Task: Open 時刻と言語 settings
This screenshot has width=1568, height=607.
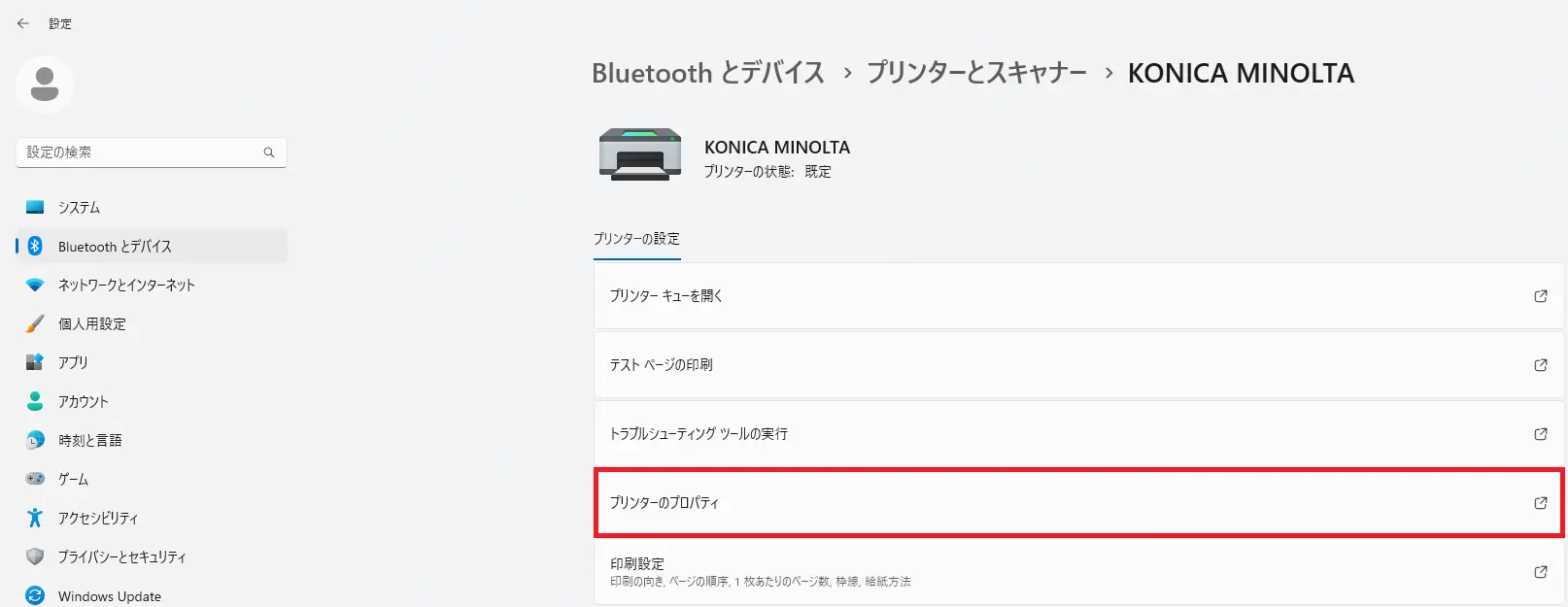Action: coord(90,441)
